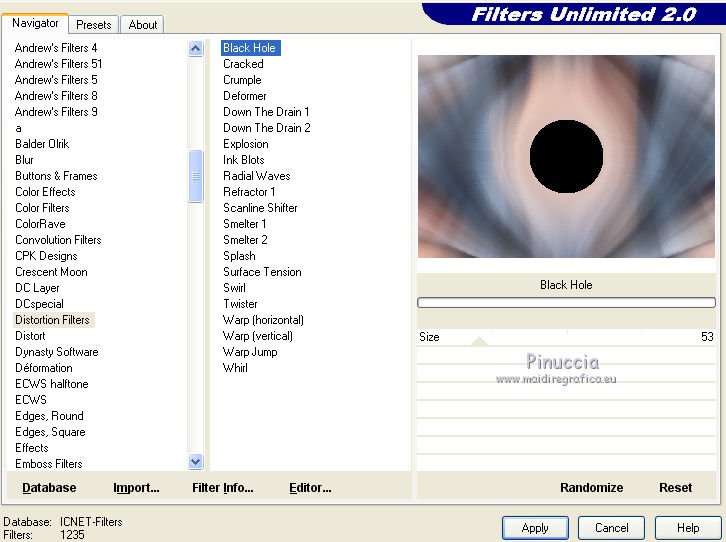Select the Balder Olrik category
Image resolution: width=726 pixels, height=542 pixels.
[x=42, y=144]
